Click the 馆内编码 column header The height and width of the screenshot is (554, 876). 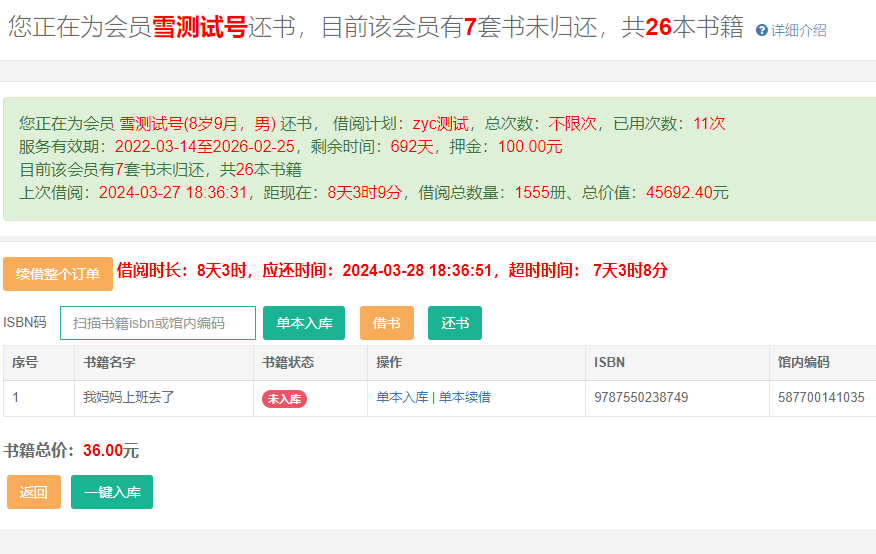click(x=803, y=362)
